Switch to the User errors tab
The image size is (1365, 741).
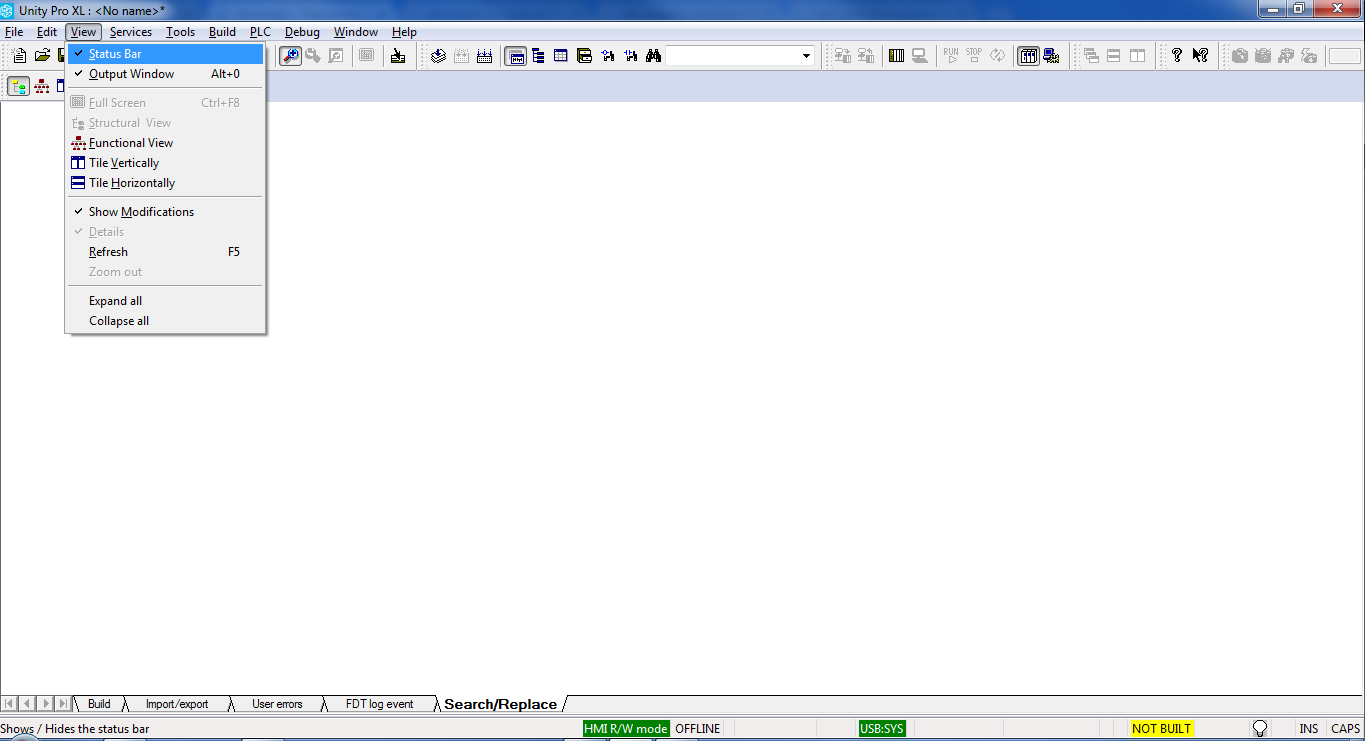[x=277, y=704]
